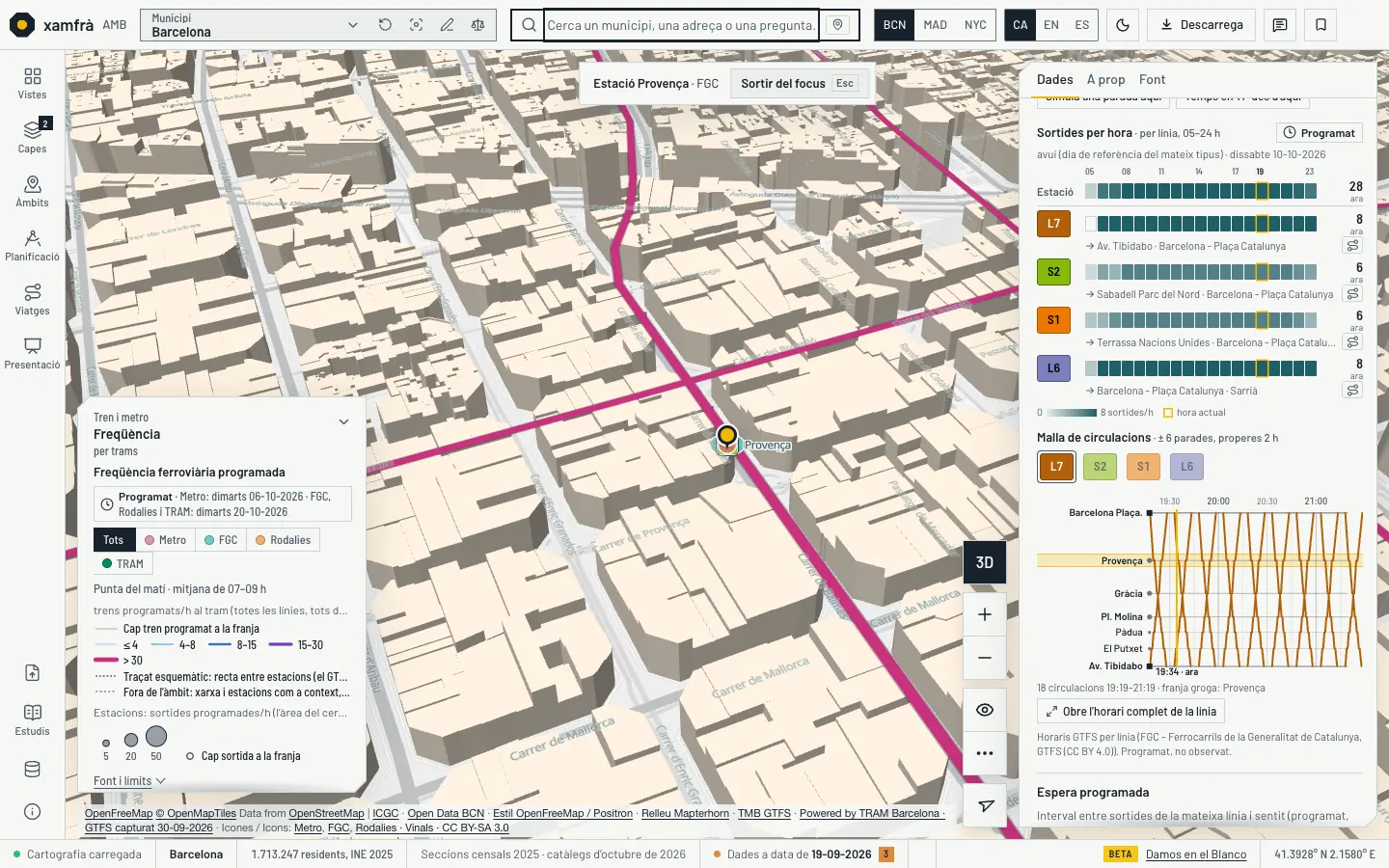The image size is (1389, 868).
Task: Switch the city to MAD
Action: point(935,25)
